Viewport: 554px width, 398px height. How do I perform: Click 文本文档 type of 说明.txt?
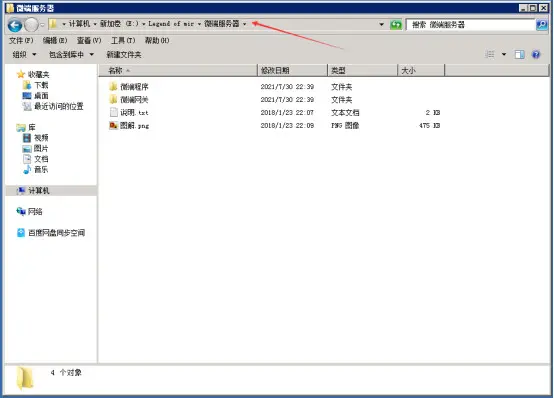(345, 113)
